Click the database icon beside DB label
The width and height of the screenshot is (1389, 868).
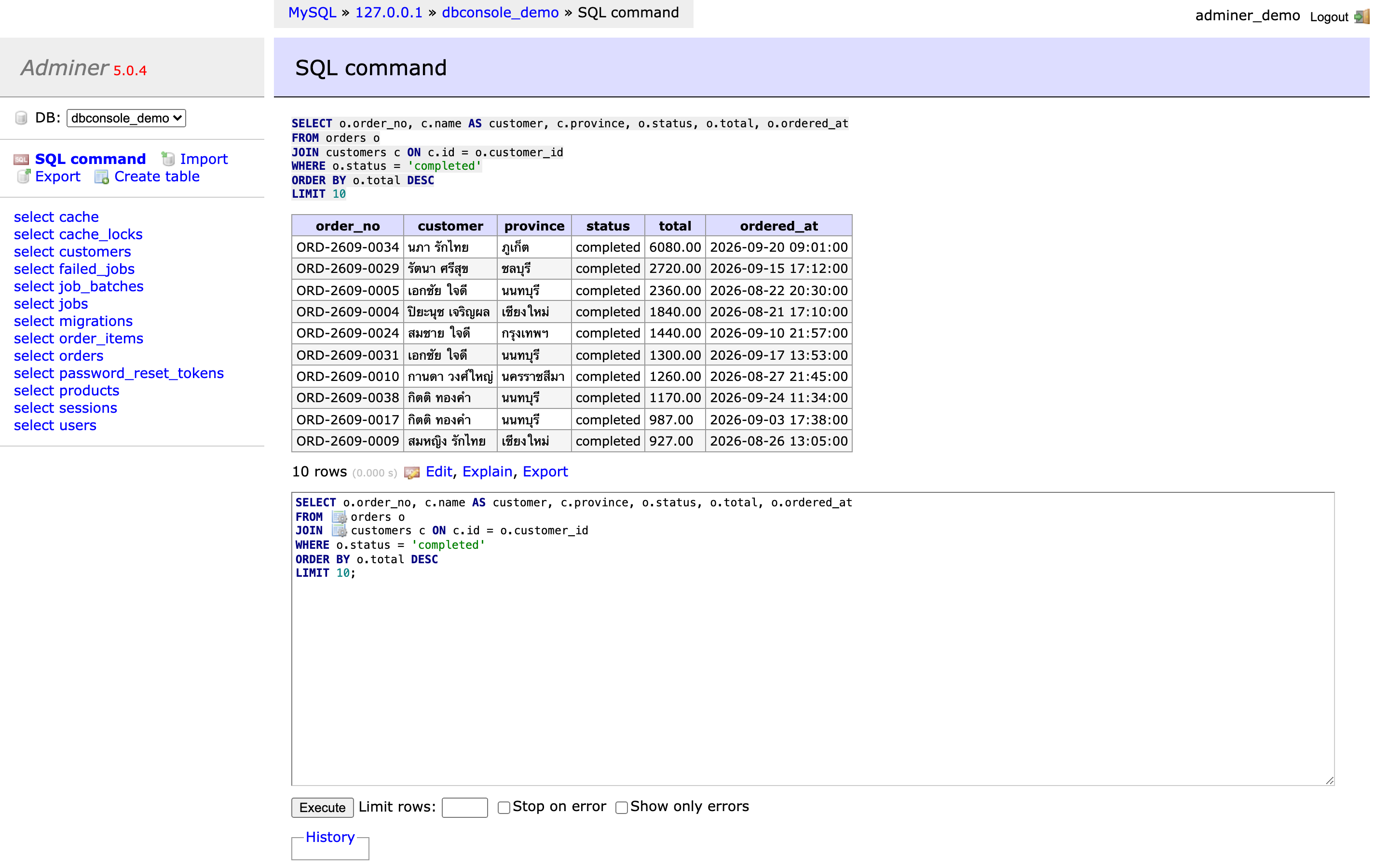tap(21, 118)
